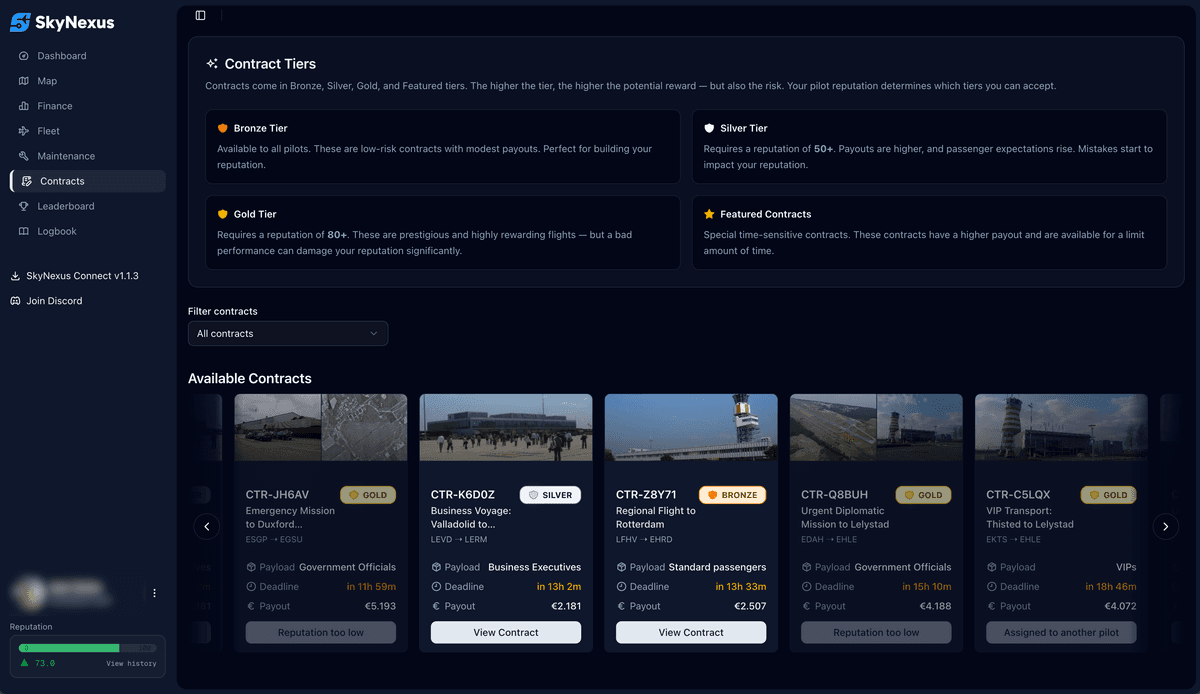Go back using the left carousel arrow

(x=207, y=526)
